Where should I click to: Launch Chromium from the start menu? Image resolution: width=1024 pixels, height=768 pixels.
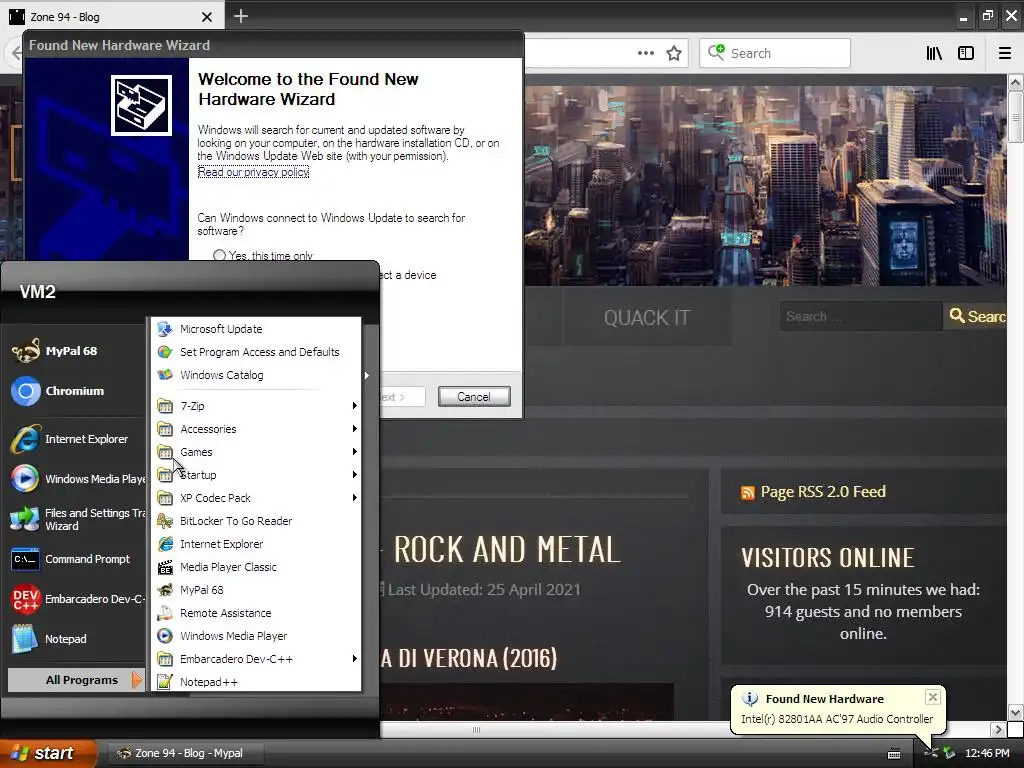pyautogui.click(x=73, y=391)
